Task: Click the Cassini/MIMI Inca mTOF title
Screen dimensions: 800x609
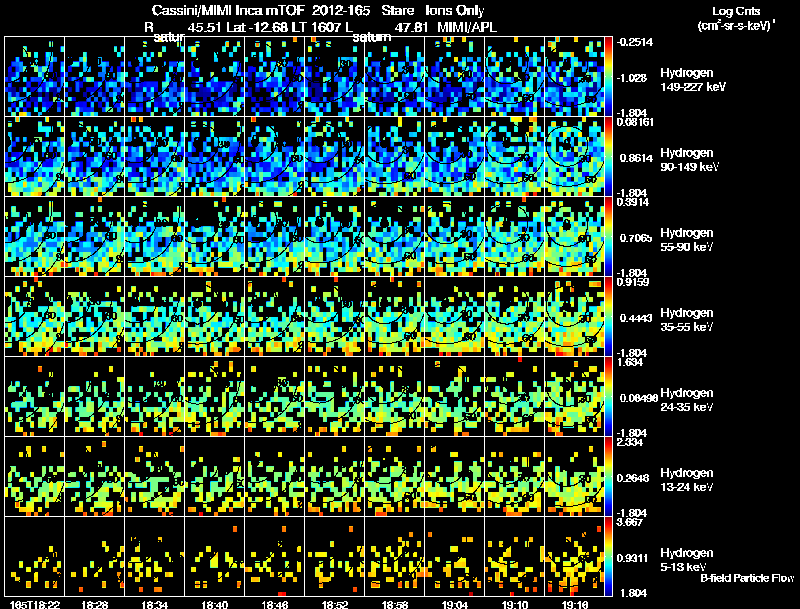Action: [x=228, y=11]
